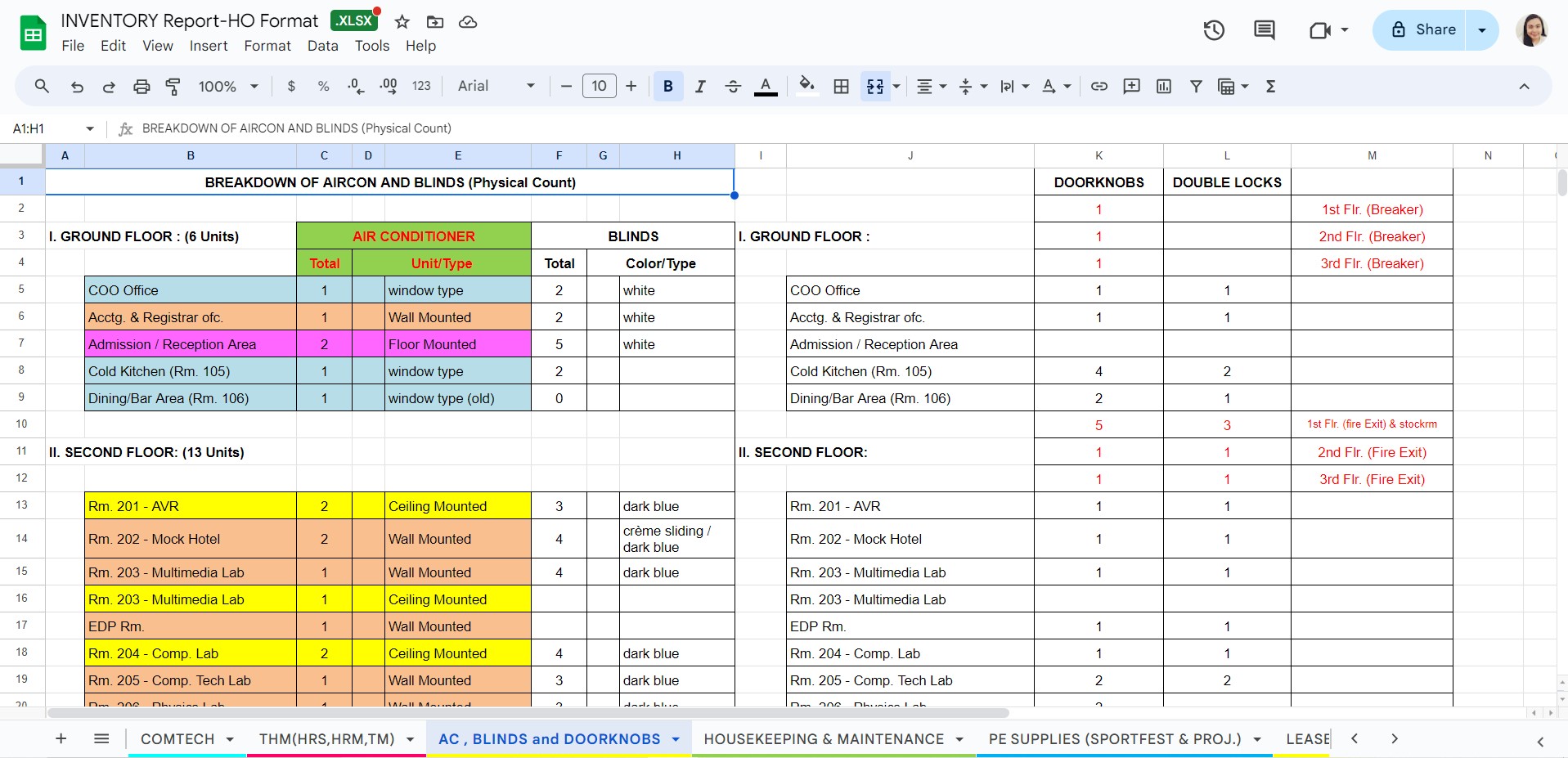Open the search menus magnifier icon
Screen dimensions: 1568x758
42,86
